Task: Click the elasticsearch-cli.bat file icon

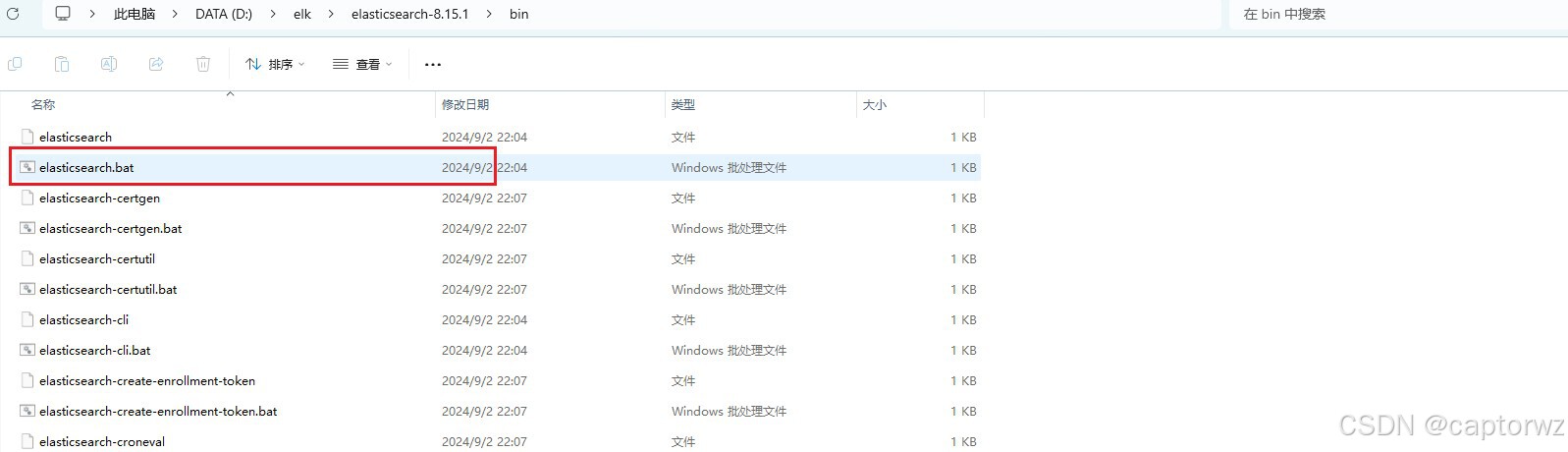Action: point(27,350)
